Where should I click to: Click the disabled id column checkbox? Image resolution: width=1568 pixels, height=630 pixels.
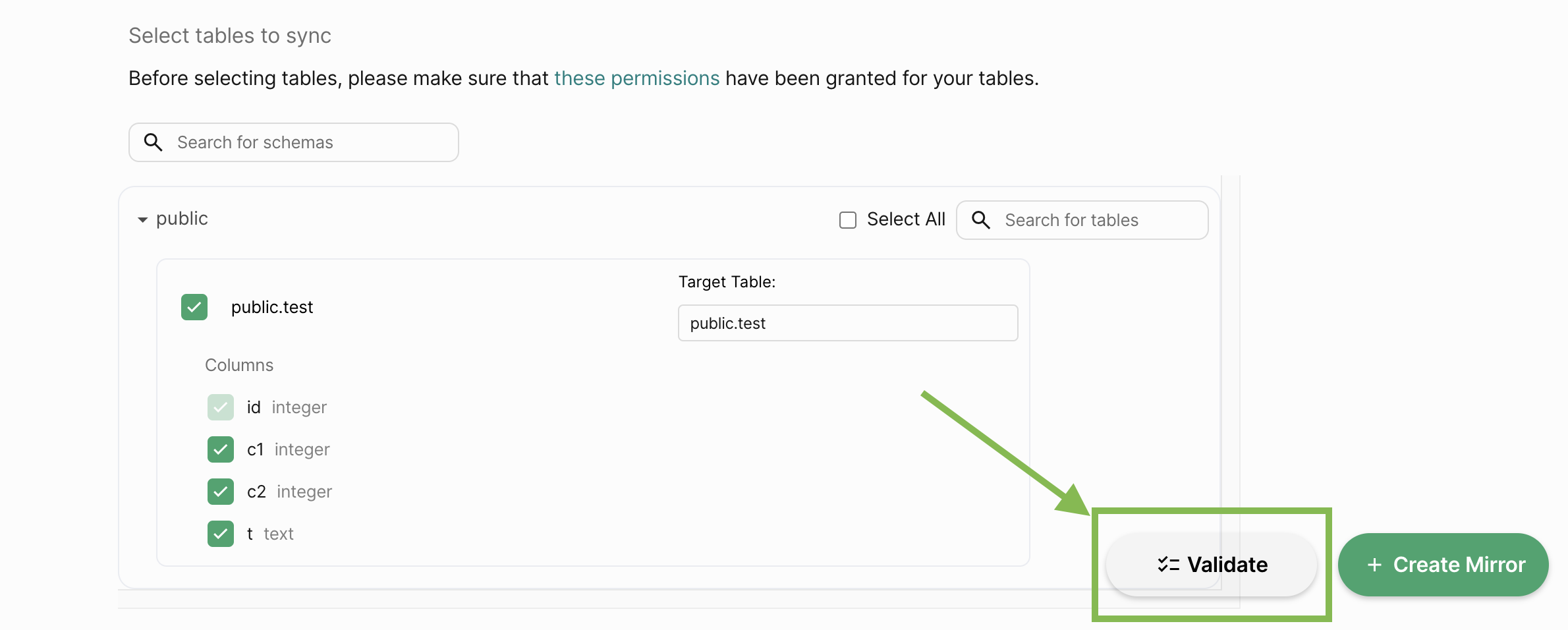[221, 407]
